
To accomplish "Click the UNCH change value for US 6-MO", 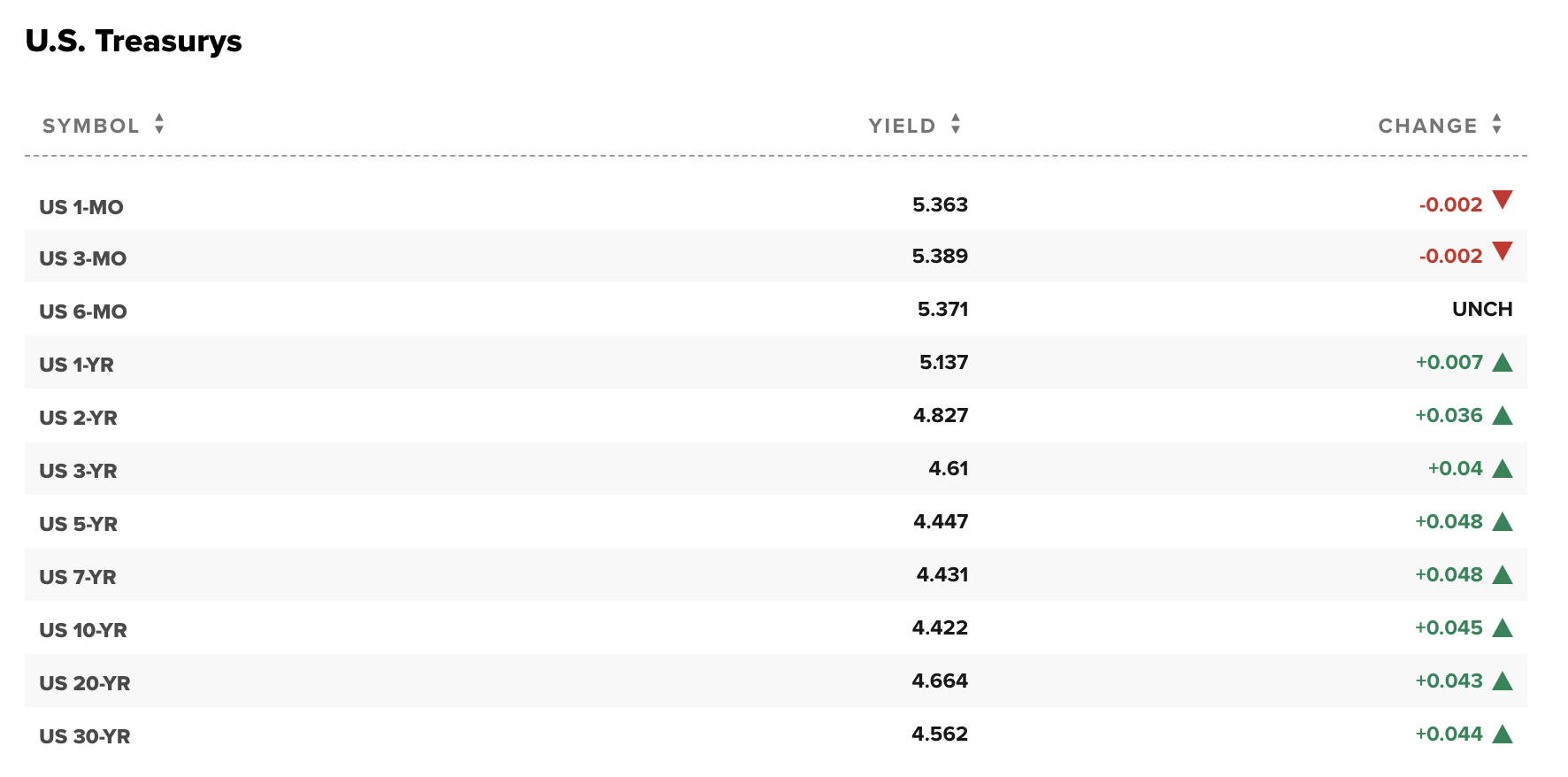I will (1482, 309).
